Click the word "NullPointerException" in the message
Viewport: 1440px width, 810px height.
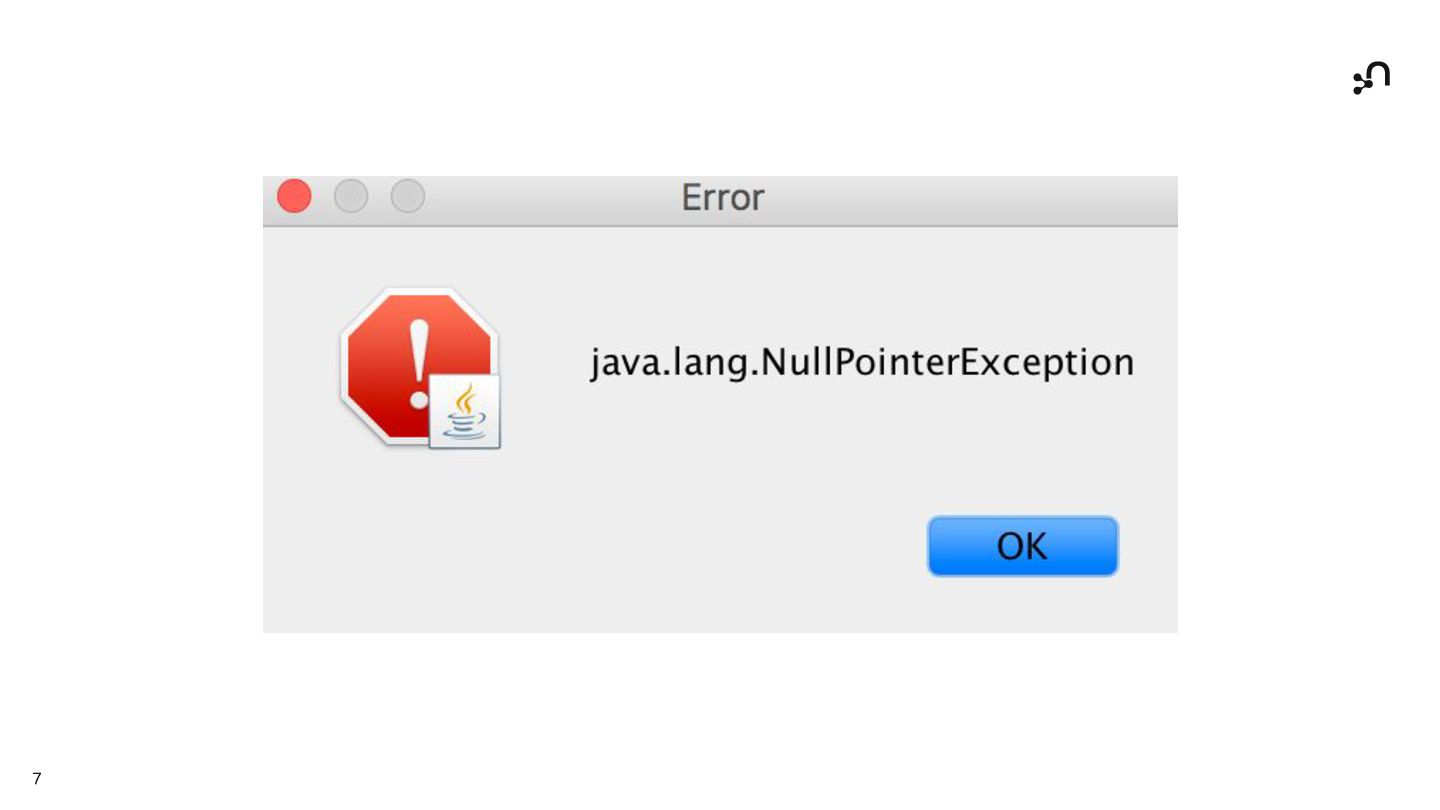[x=948, y=362]
